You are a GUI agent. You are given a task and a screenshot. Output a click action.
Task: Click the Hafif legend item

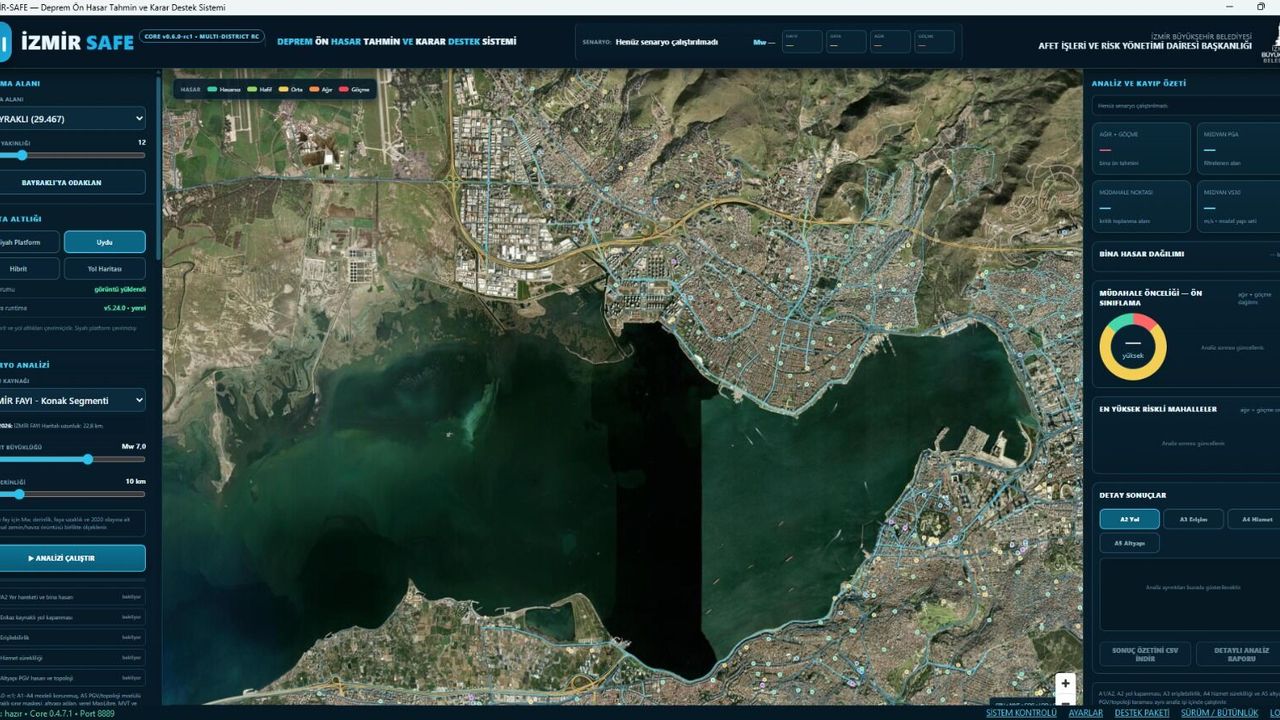pyautogui.click(x=259, y=89)
